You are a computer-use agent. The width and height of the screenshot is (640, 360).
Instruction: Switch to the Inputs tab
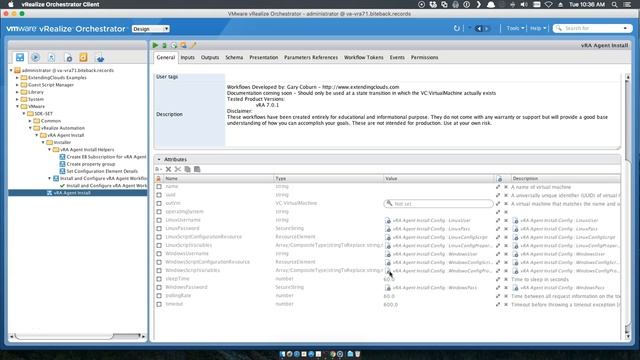click(x=187, y=58)
